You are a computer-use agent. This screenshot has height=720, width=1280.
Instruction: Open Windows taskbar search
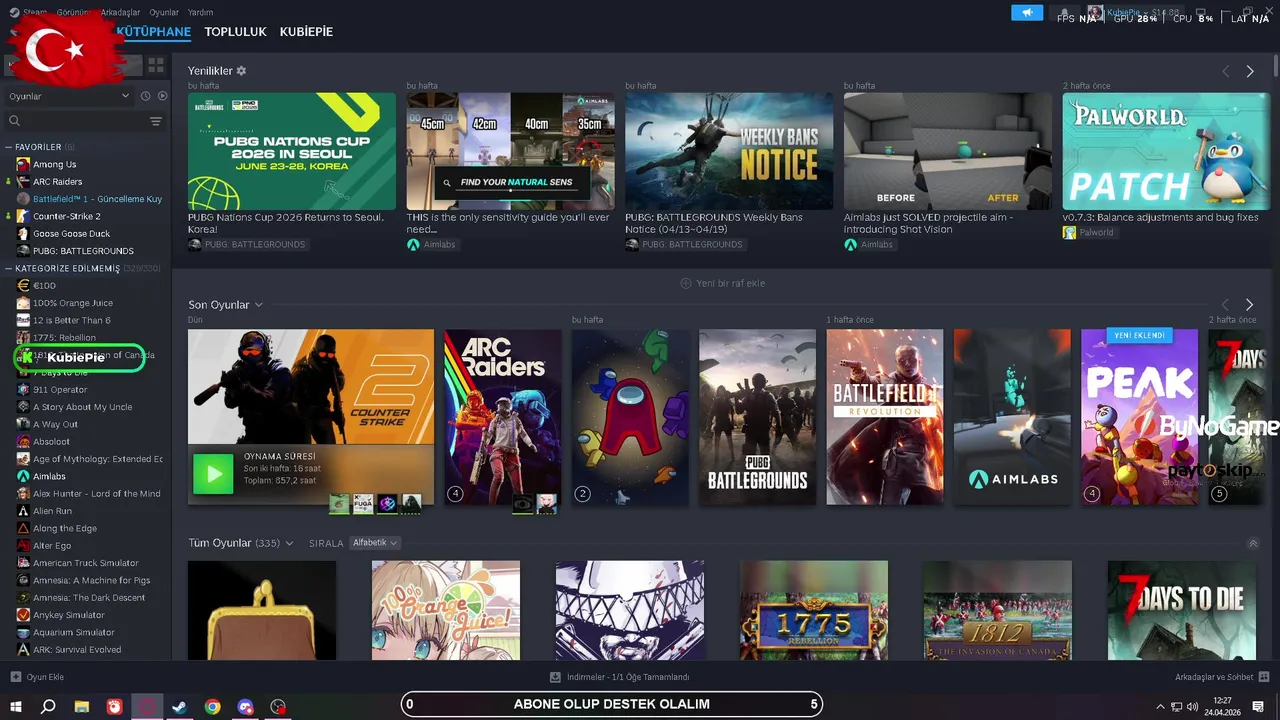point(48,707)
